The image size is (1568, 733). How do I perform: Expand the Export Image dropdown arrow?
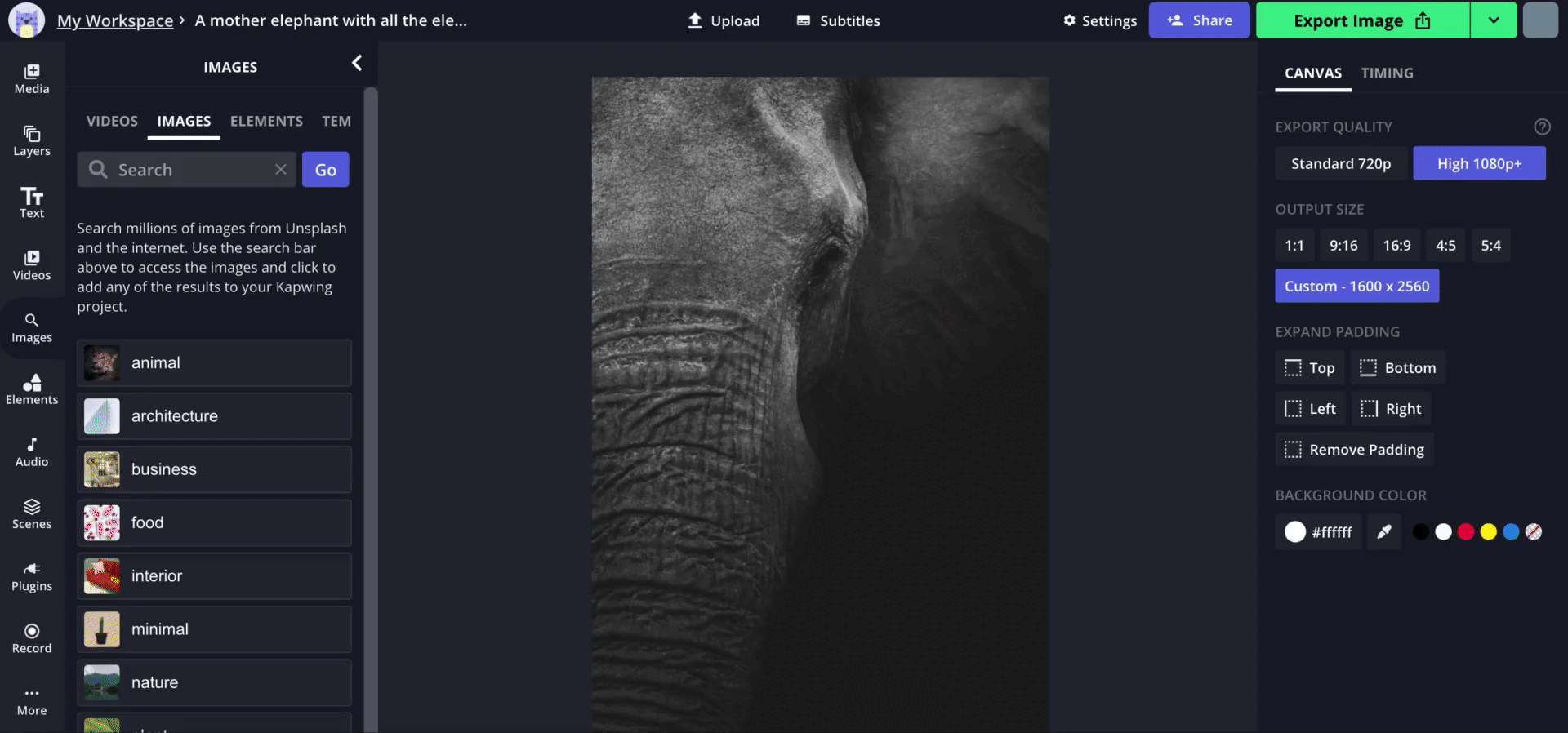coord(1493,20)
